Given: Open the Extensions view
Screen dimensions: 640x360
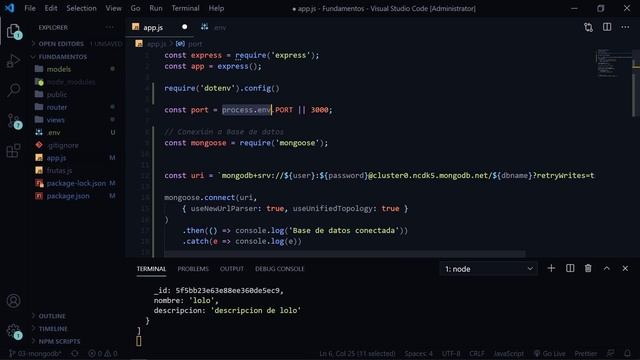Looking at the screenshot, I should click(13, 150).
